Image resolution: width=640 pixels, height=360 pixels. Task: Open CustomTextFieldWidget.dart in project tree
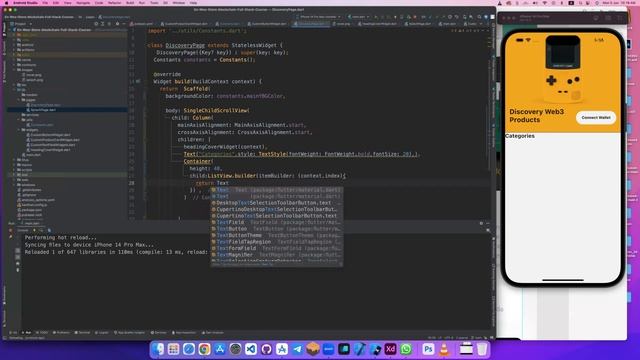click(x=52, y=145)
